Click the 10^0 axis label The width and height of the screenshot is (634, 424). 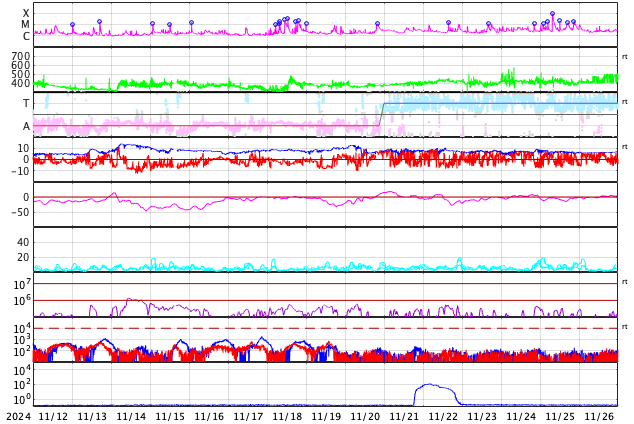(x=20, y=399)
